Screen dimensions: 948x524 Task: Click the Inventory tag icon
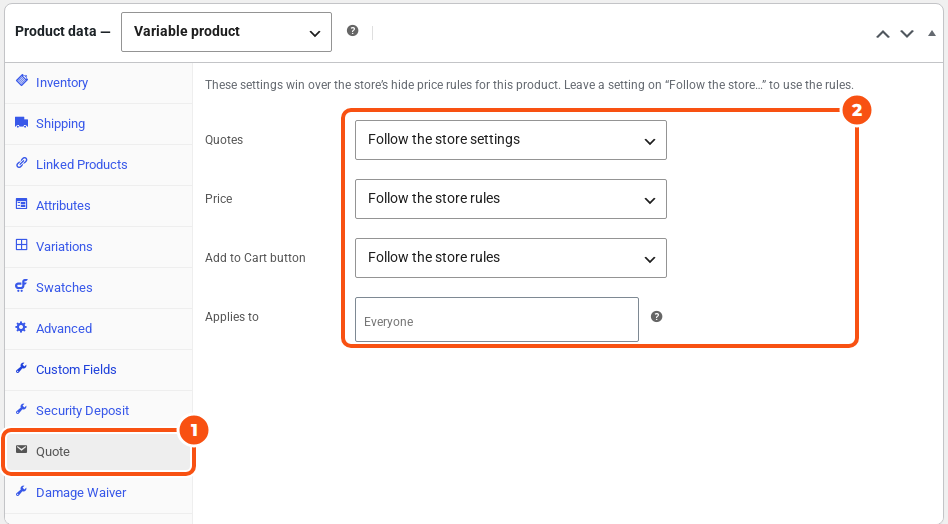[22, 80]
